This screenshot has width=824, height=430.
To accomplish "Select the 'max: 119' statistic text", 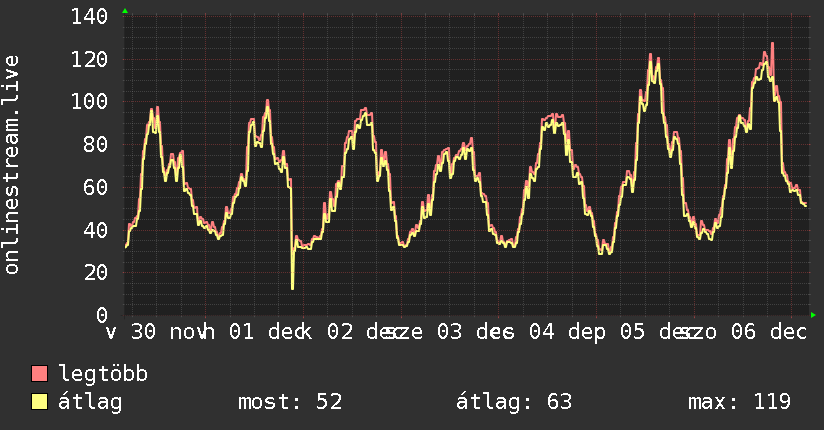I will tap(739, 402).
